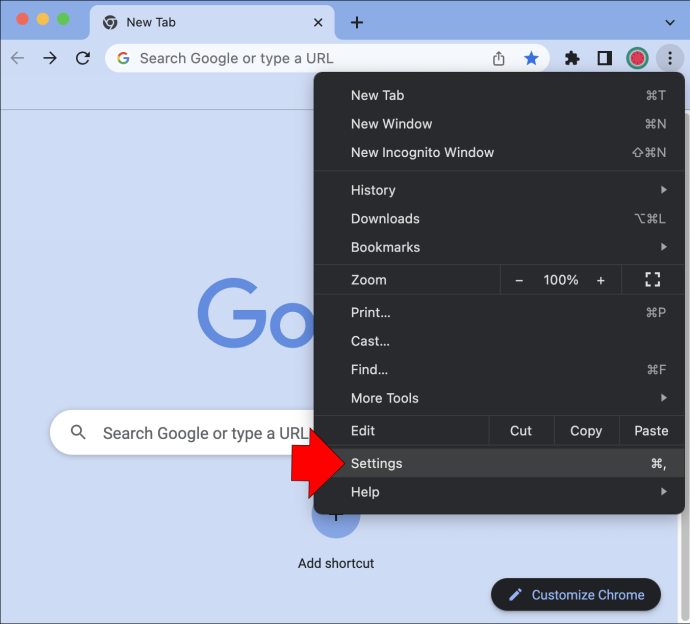
Task: Open the Extensions puzzle icon
Action: [572, 58]
